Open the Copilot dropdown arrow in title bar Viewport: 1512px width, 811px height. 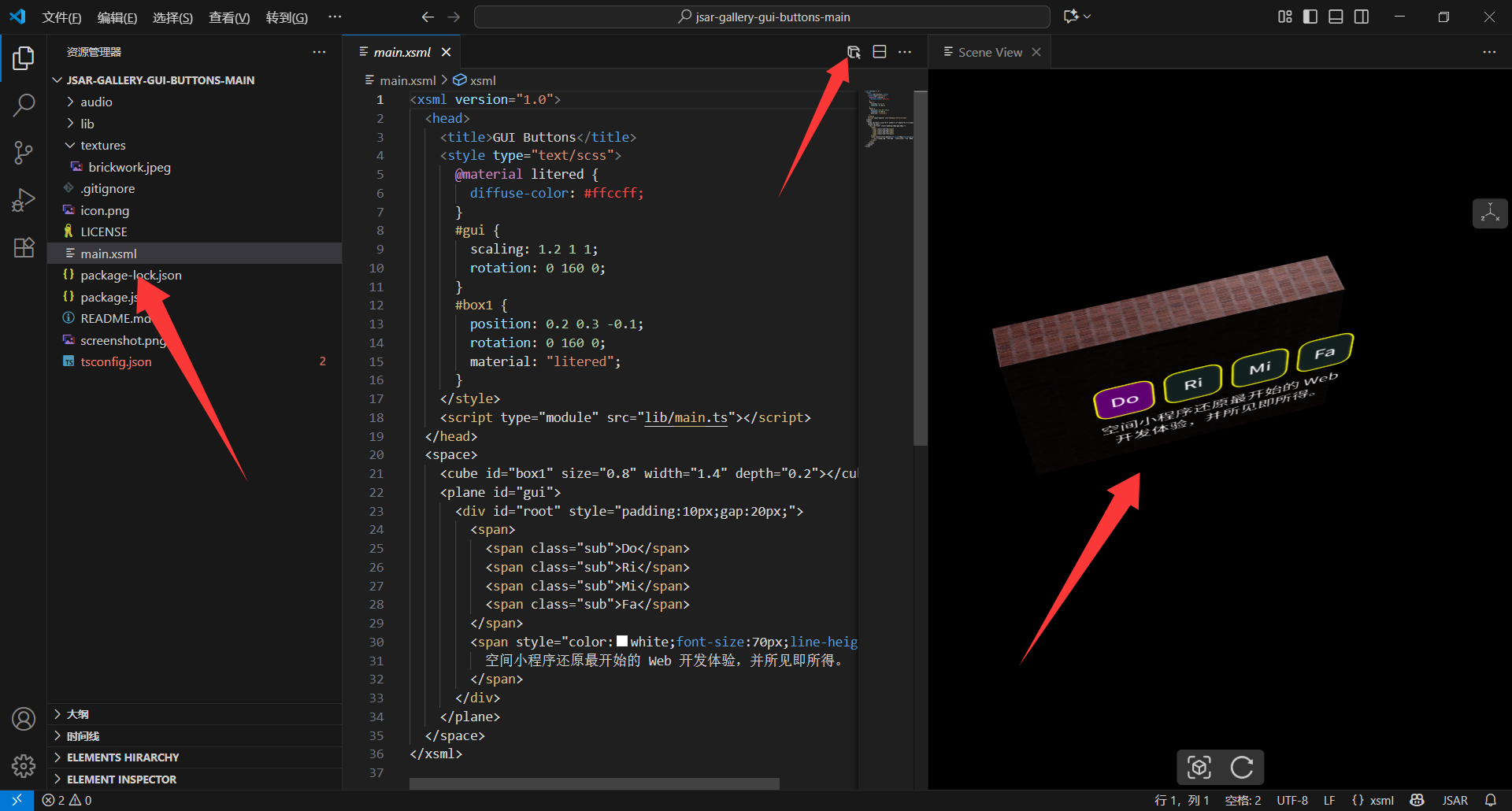(x=1088, y=17)
